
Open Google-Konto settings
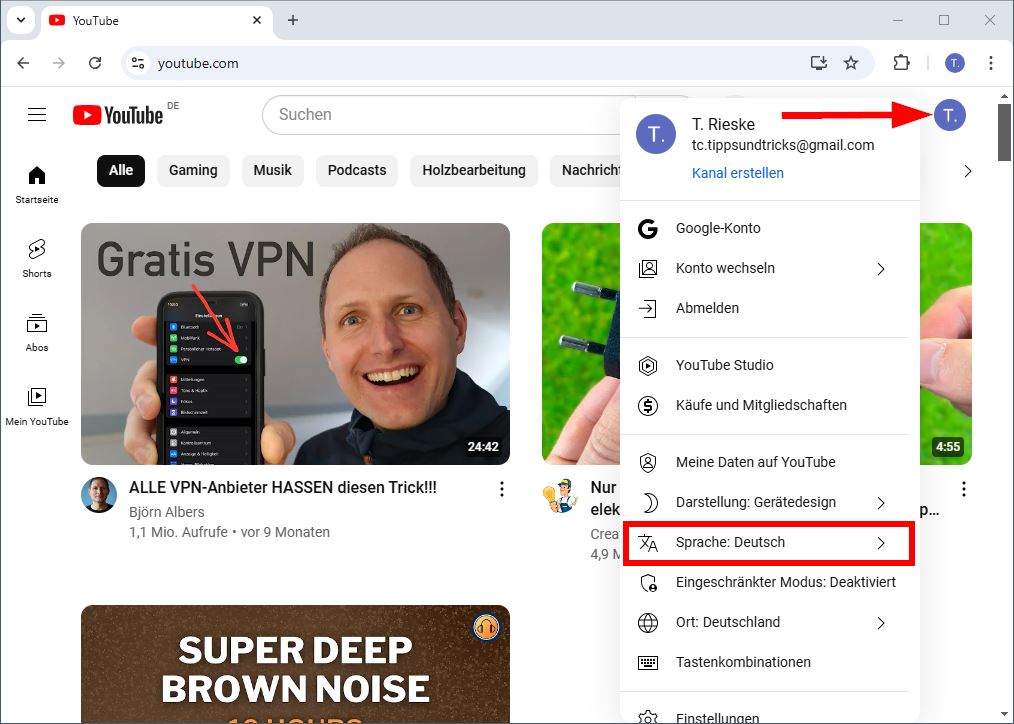coord(718,228)
